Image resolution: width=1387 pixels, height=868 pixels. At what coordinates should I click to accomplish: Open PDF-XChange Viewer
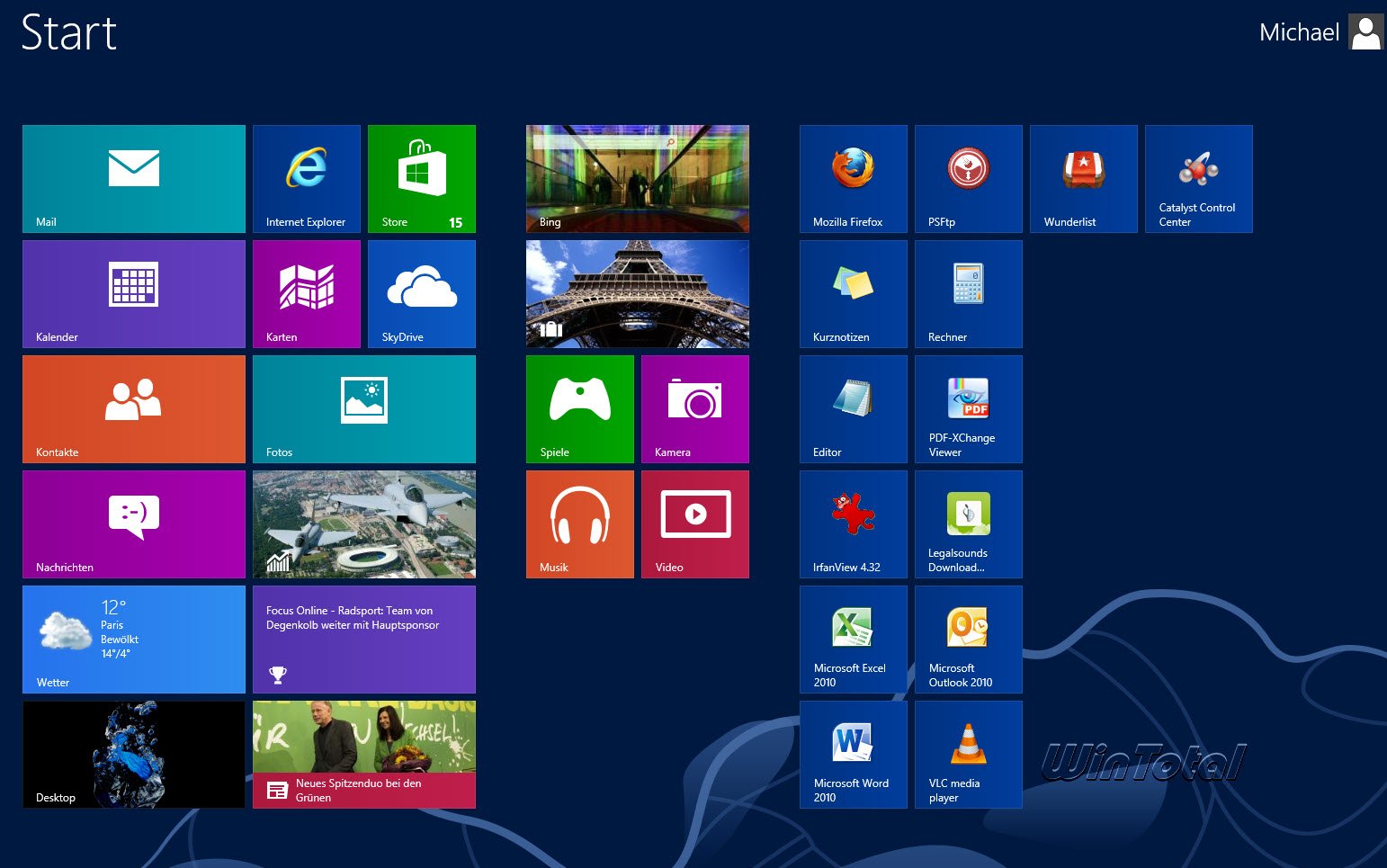968,409
